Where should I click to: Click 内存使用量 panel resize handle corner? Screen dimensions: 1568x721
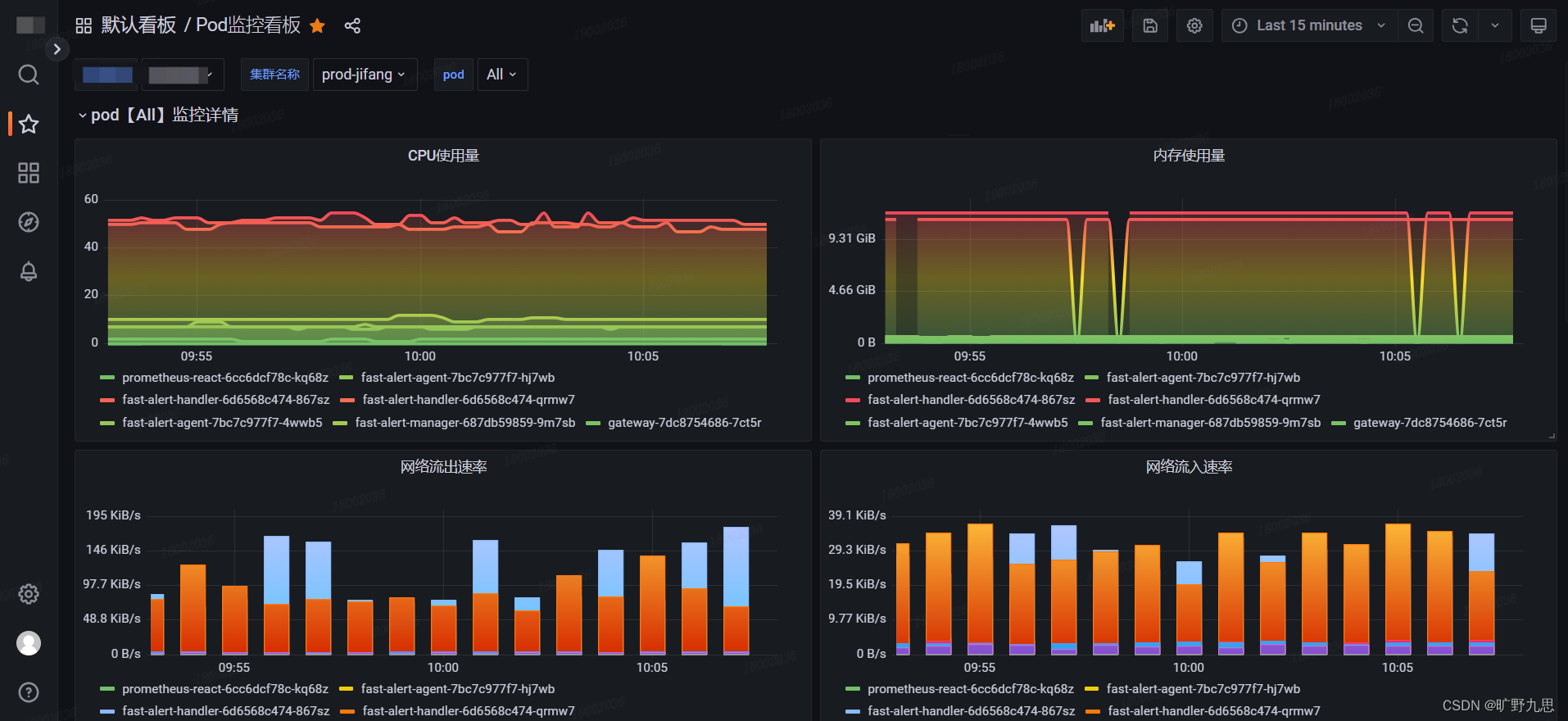click(x=1552, y=436)
